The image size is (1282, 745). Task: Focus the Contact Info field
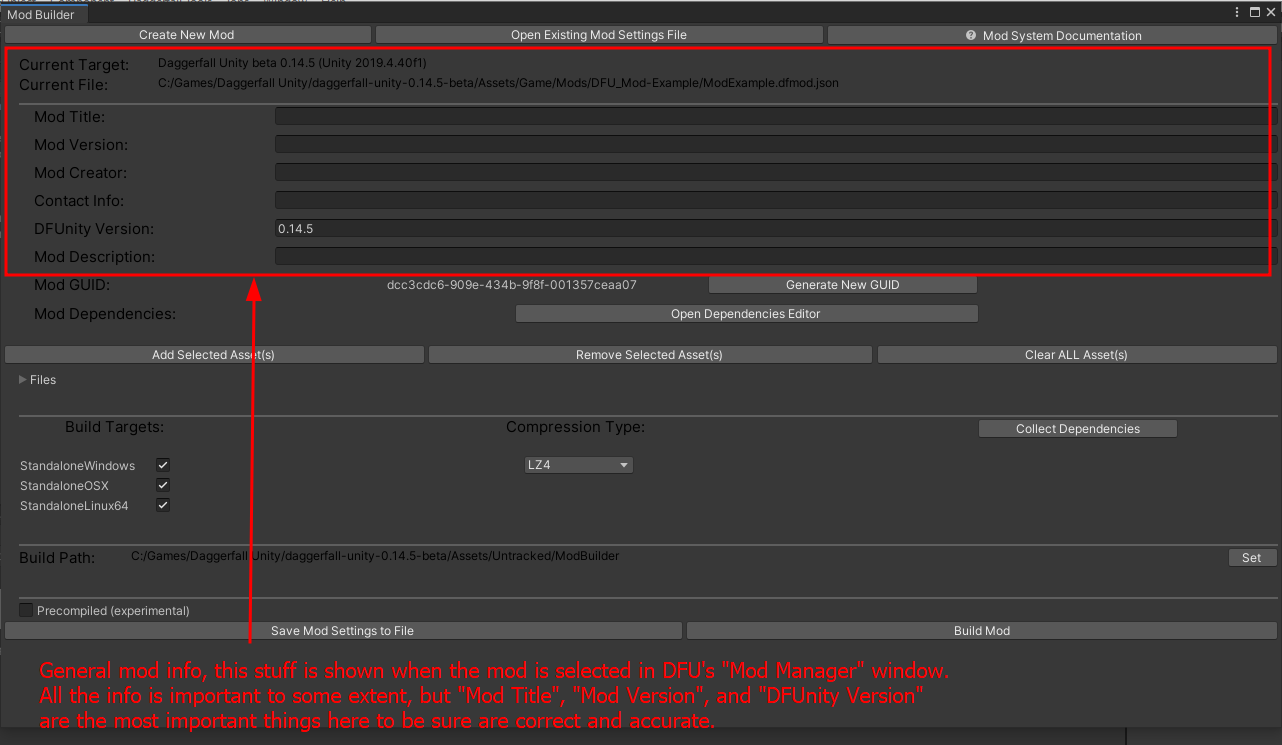coord(776,201)
